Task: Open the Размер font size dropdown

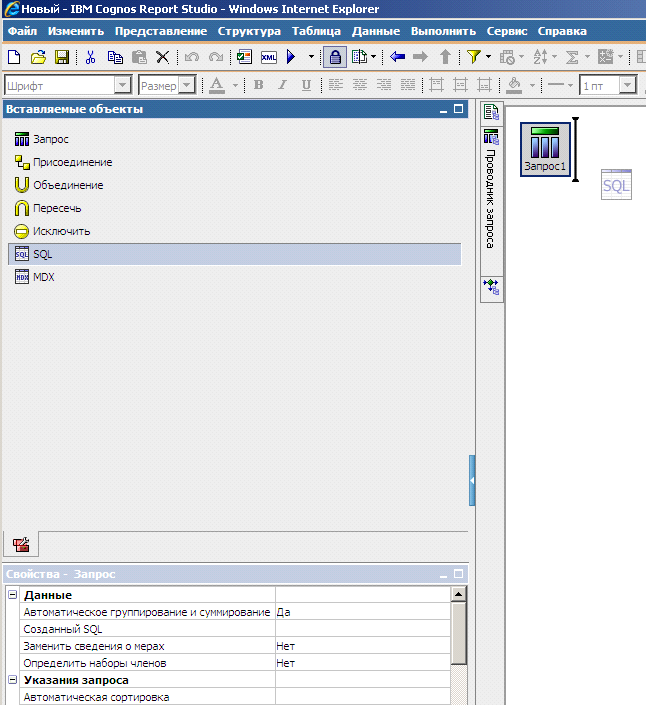Action: coord(186,86)
